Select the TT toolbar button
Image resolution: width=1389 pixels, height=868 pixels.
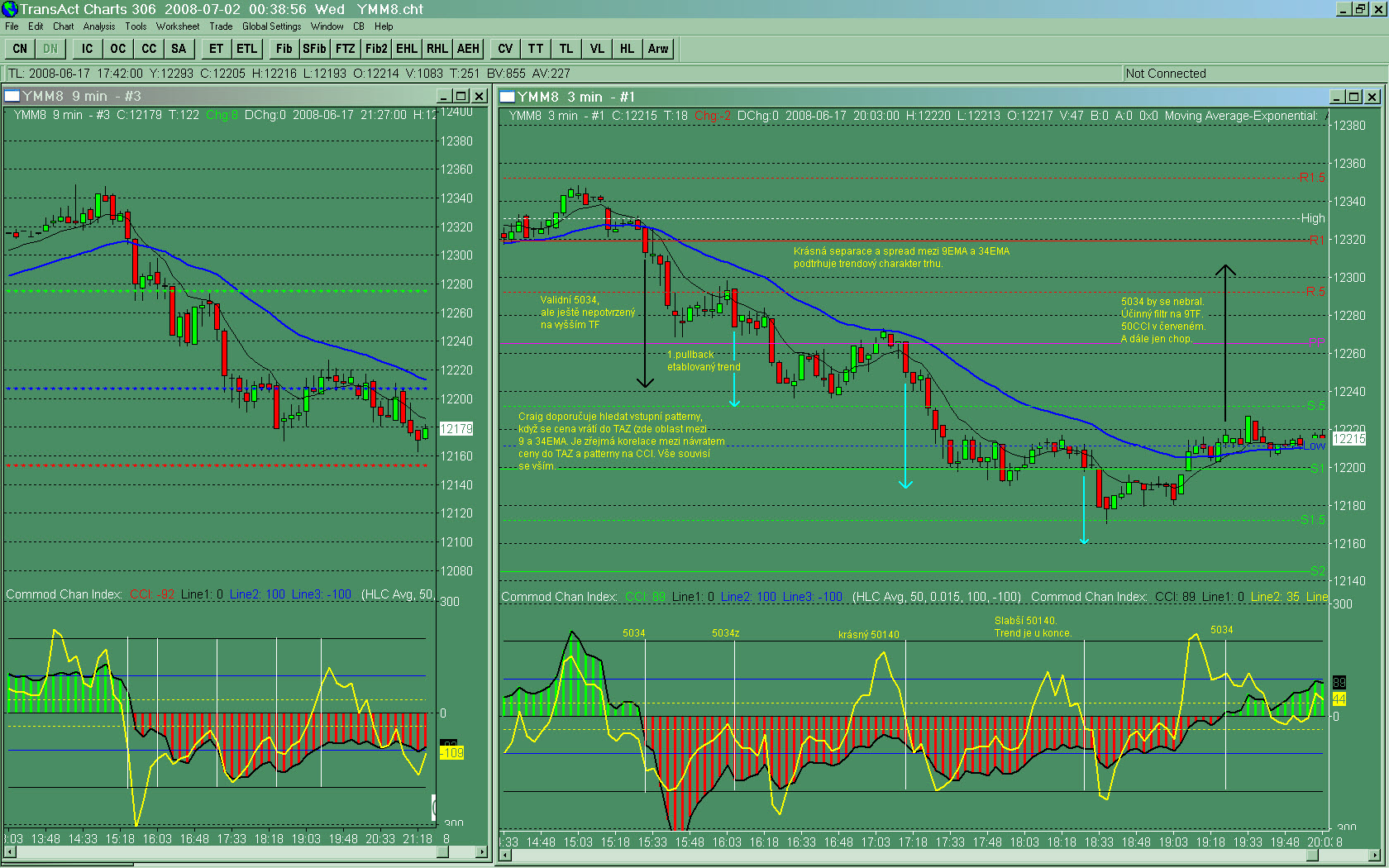pos(536,49)
